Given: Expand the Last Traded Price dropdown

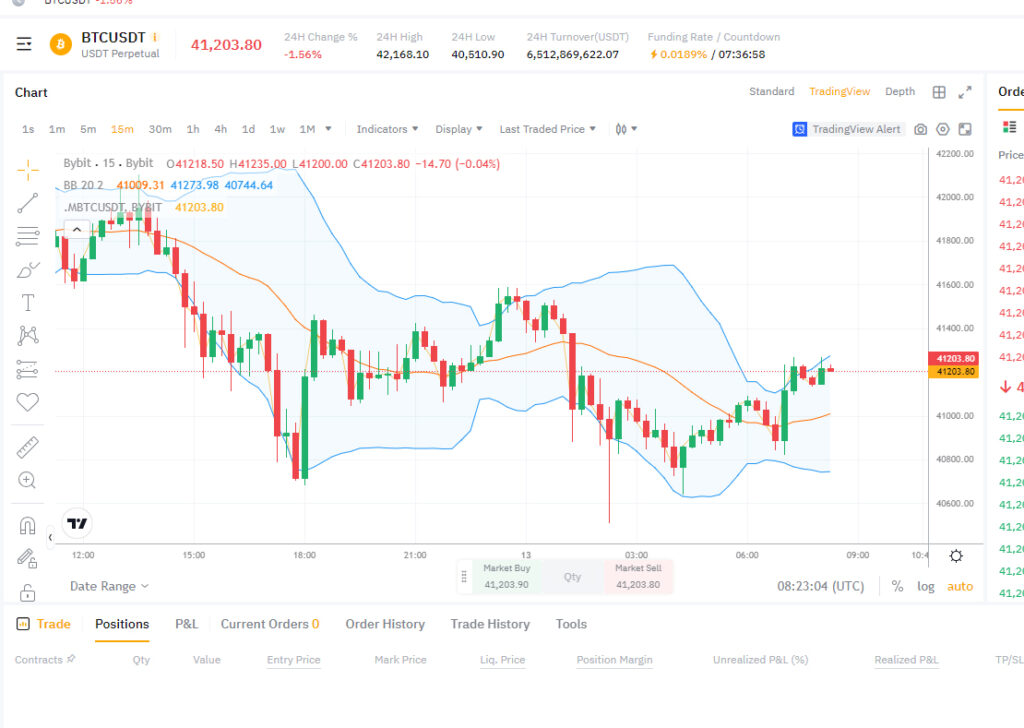Looking at the screenshot, I should click(x=547, y=129).
